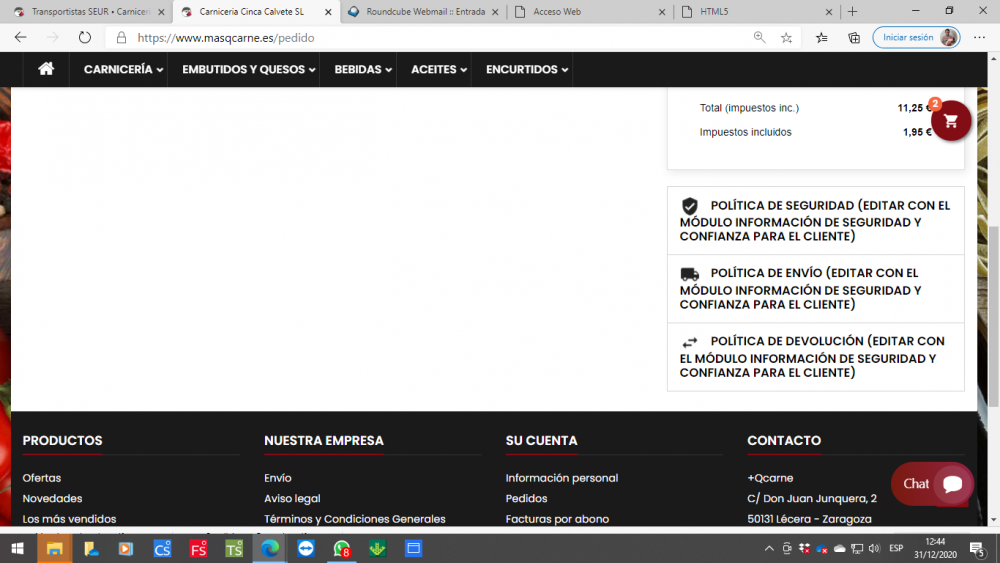
Task: Go back to the previous page
Action: pos(20,38)
